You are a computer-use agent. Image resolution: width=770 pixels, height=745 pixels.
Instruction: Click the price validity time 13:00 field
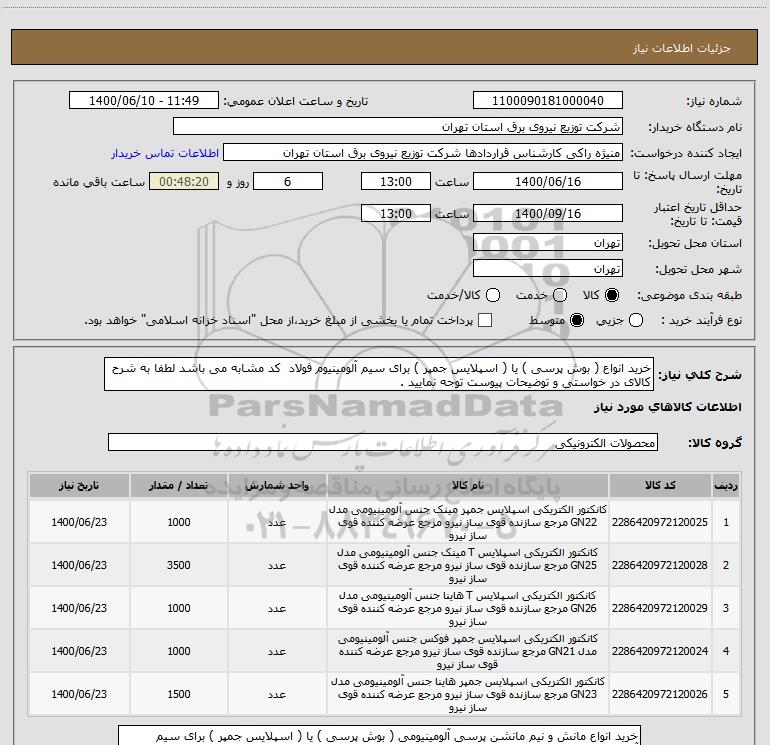point(396,213)
